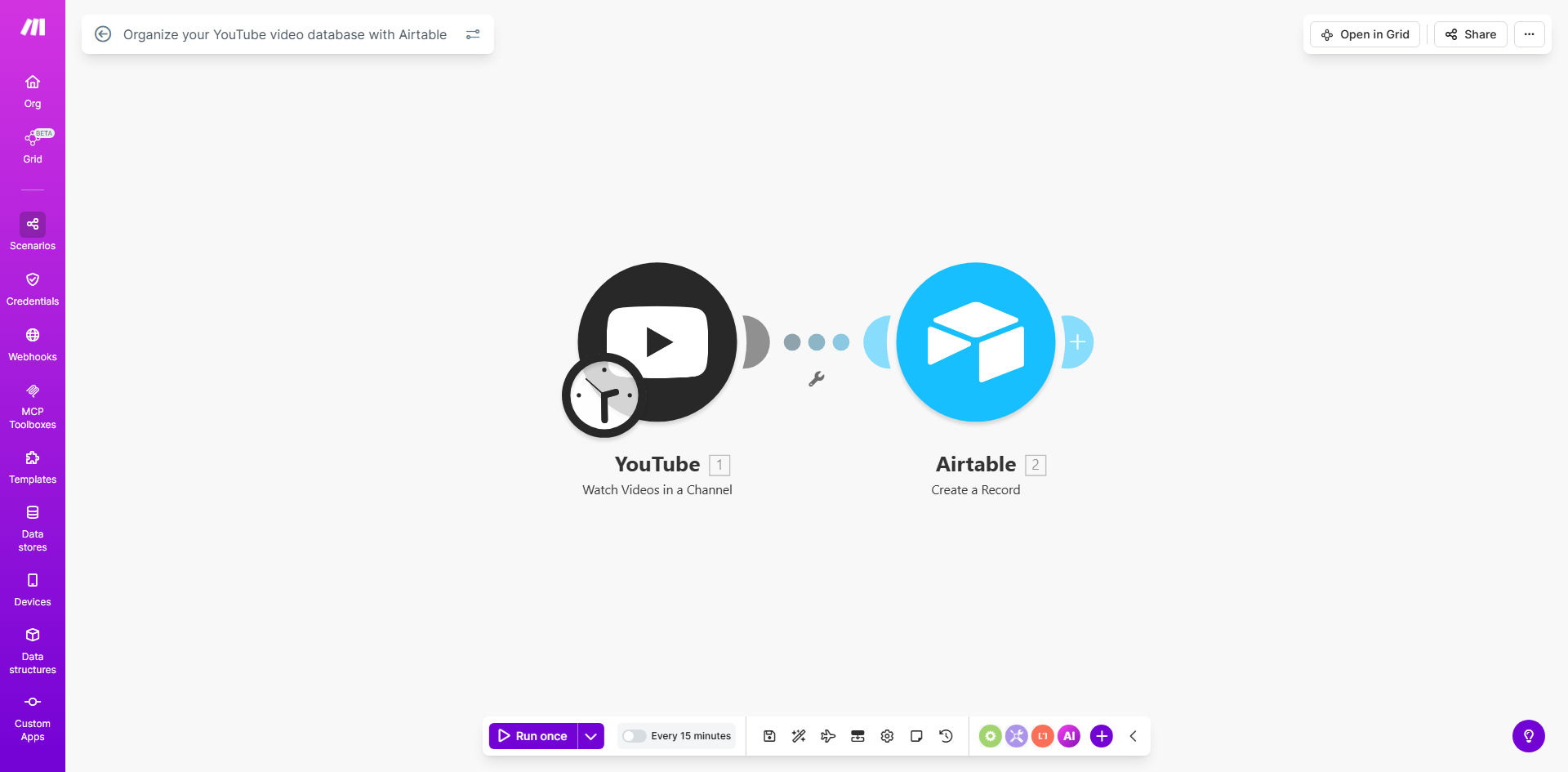Open Data stores

[x=33, y=529]
